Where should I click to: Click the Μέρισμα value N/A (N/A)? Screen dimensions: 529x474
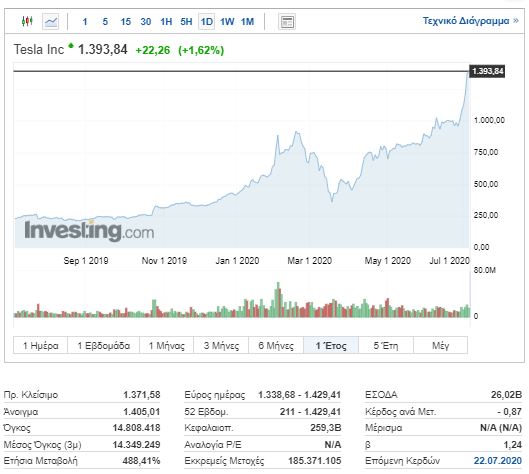[501, 428]
